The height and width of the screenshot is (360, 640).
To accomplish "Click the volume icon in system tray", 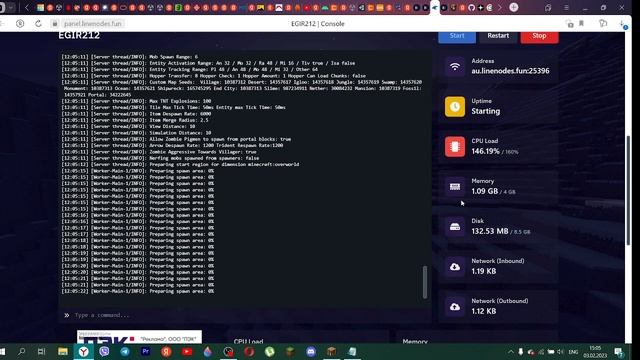I will [560, 352].
